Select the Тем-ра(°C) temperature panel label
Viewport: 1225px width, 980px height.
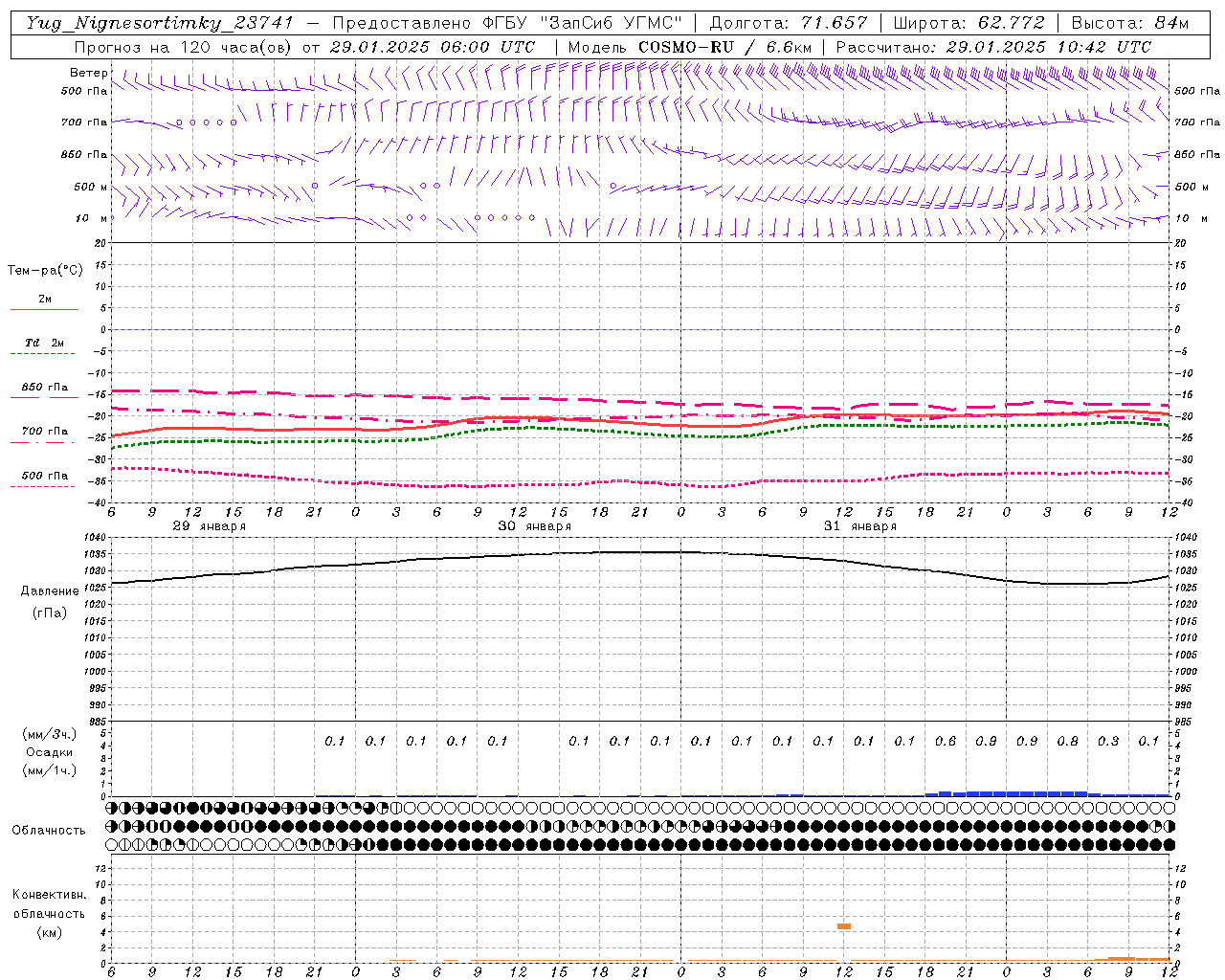point(45,271)
